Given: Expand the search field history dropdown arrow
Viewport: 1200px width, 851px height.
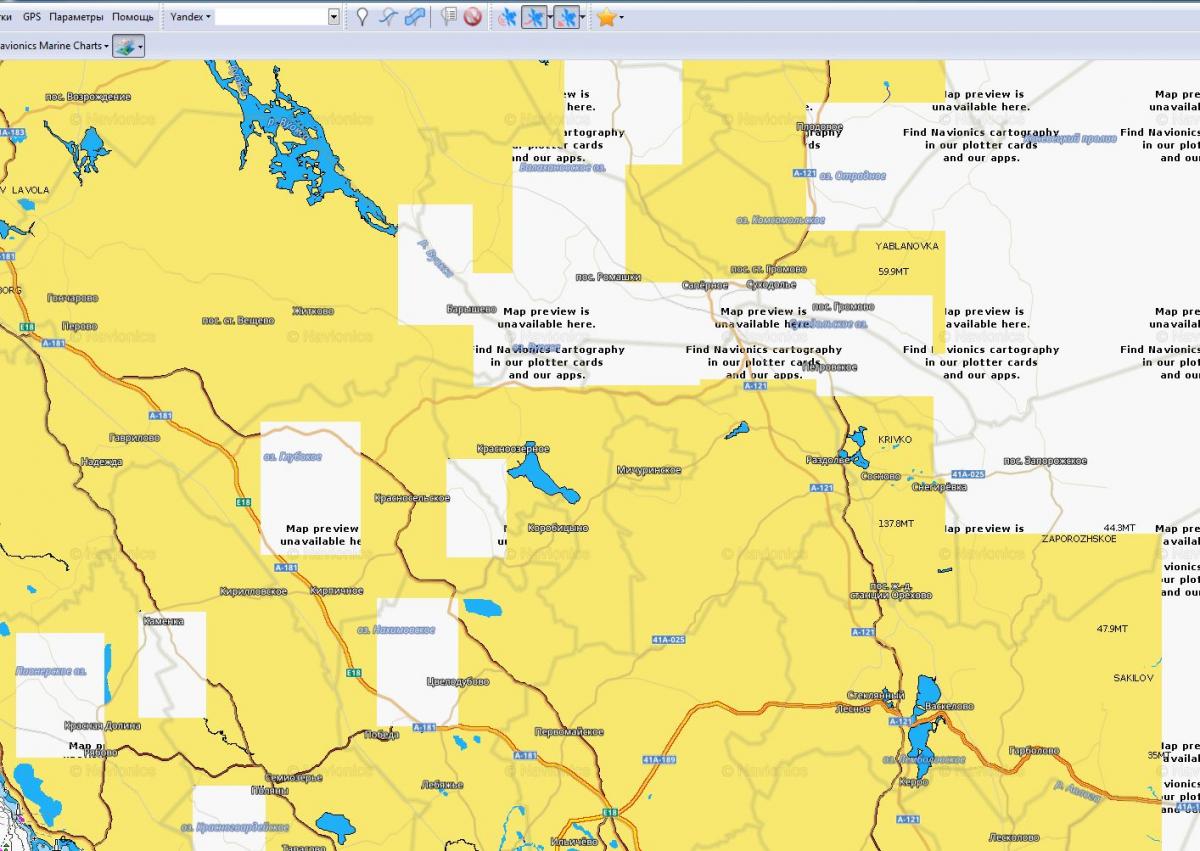Looking at the screenshot, I should click(334, 17).
